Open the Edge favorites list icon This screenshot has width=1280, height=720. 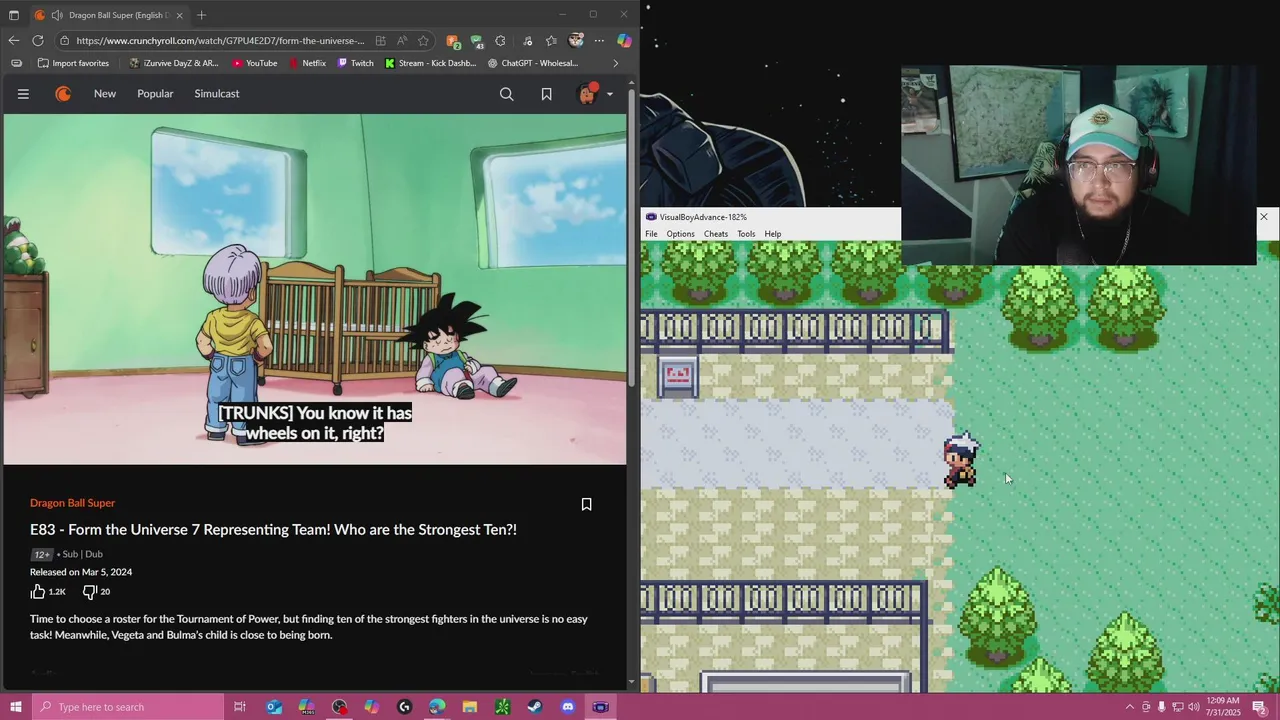(x=551, y=41)
